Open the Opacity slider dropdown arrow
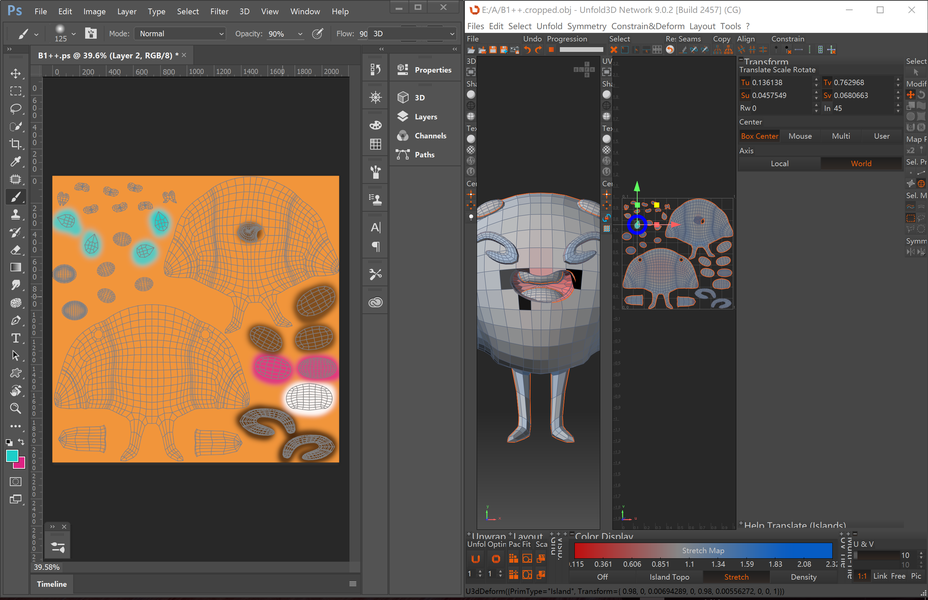Image resolution: width=928 pixels, height=600 pixels. (x=300, y=34)
